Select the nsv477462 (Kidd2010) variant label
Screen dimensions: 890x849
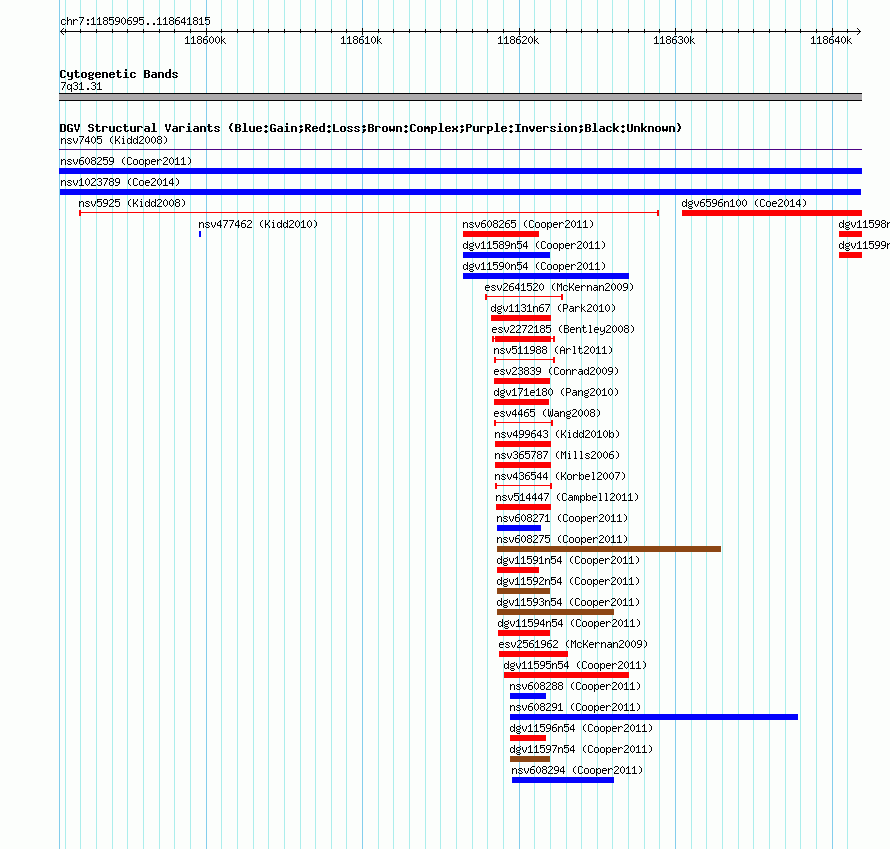pyautogui.click(x=258, y=224)
